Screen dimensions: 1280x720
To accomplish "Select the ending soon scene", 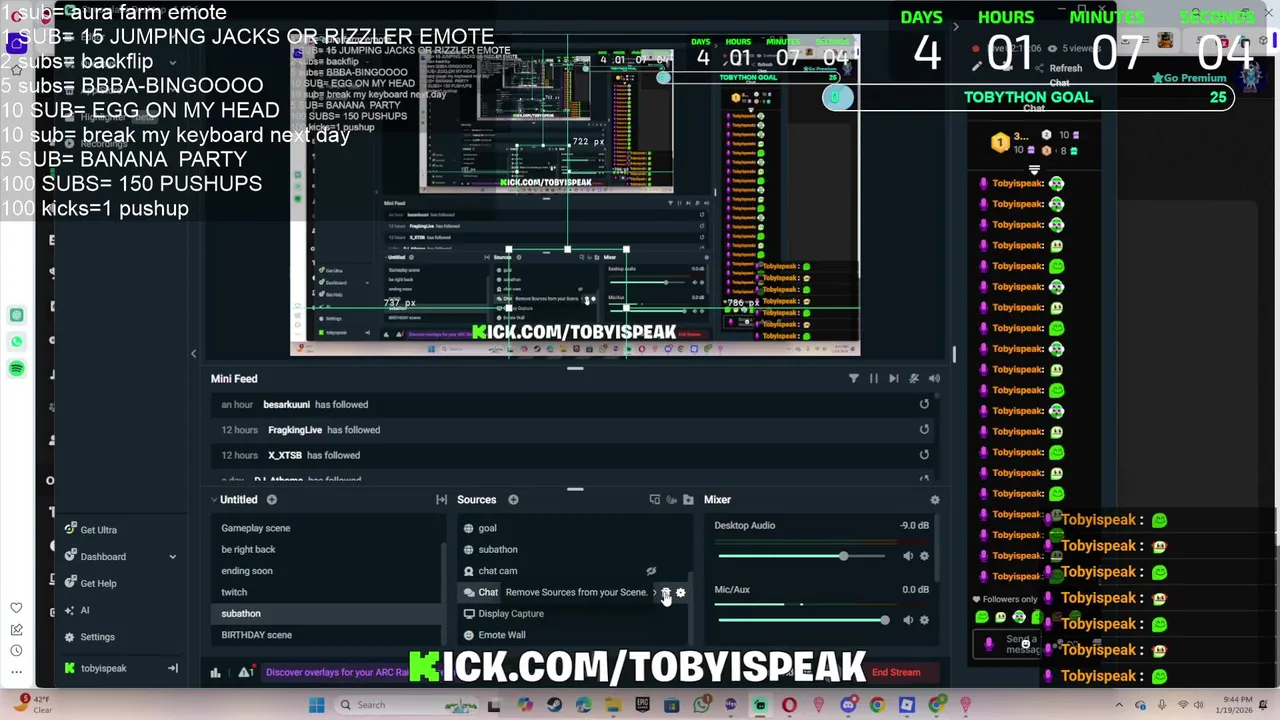I will 247,571.
